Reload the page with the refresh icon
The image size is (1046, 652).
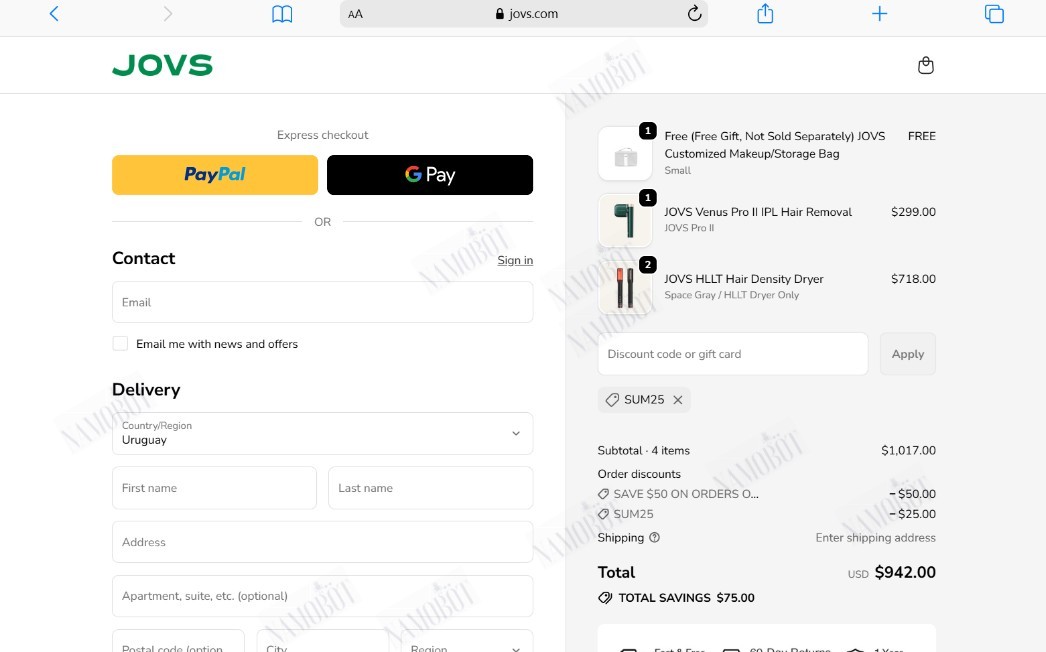point(694,13)
